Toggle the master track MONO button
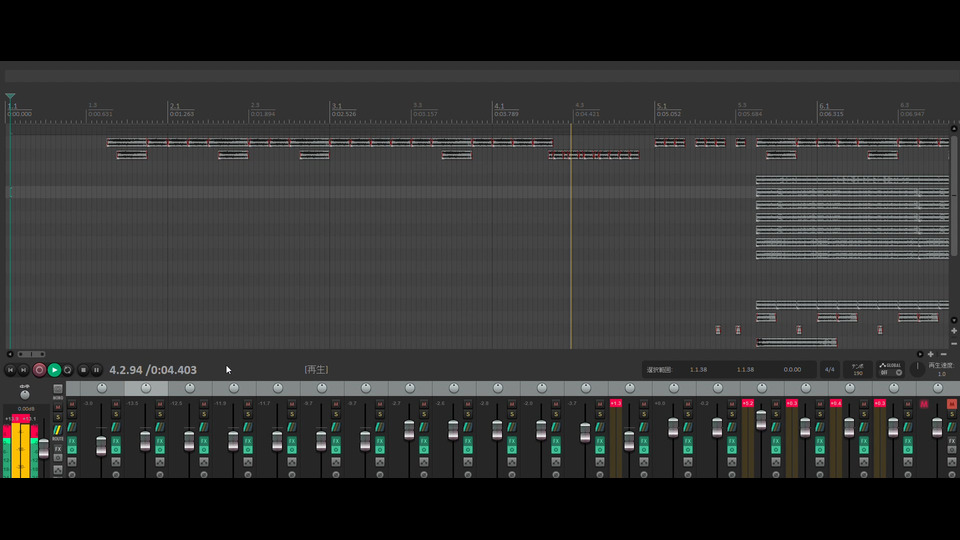The width and height of the screenshot is (960, 540). click(58, 389)
